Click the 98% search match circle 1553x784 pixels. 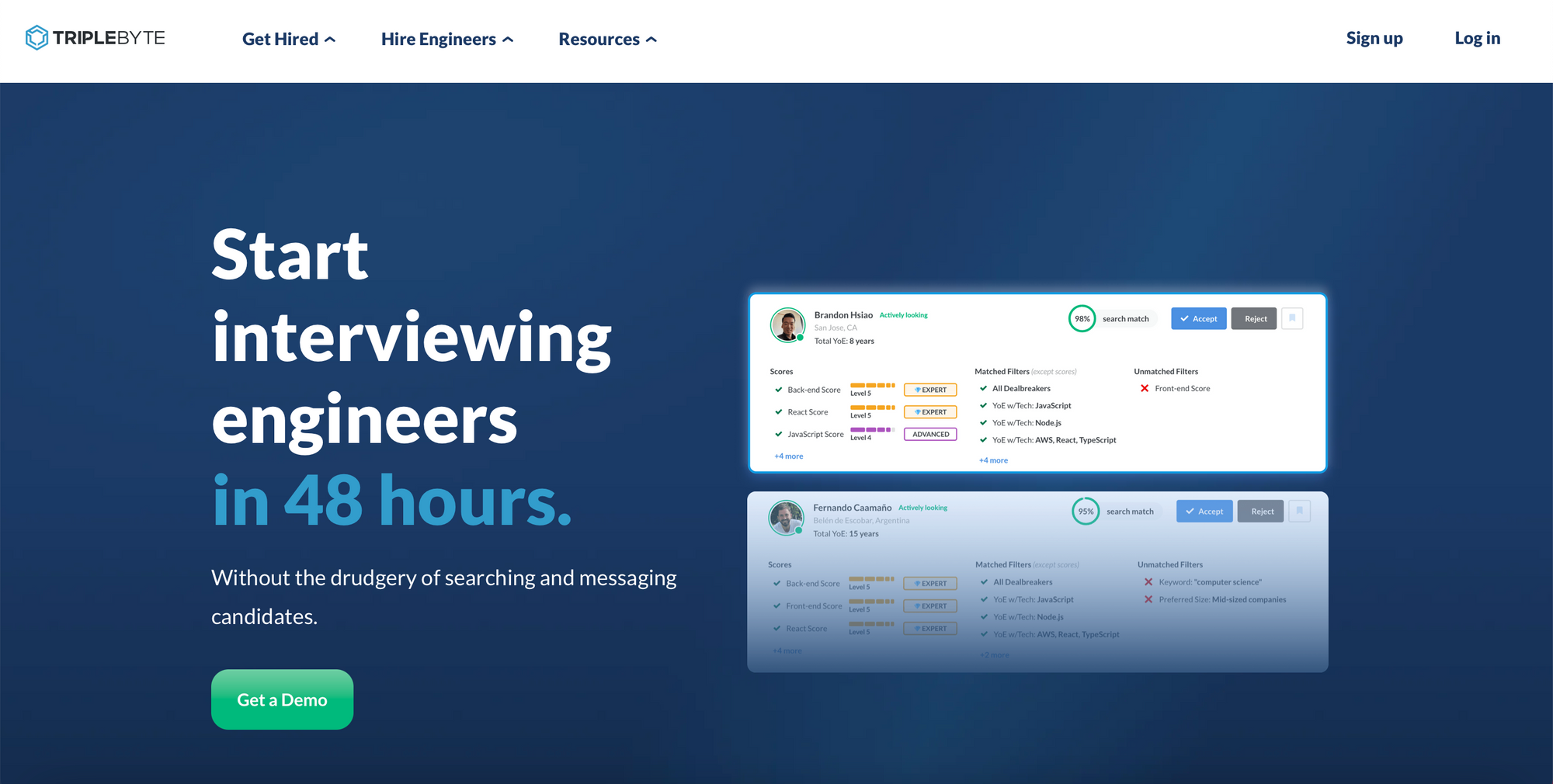1082,318
